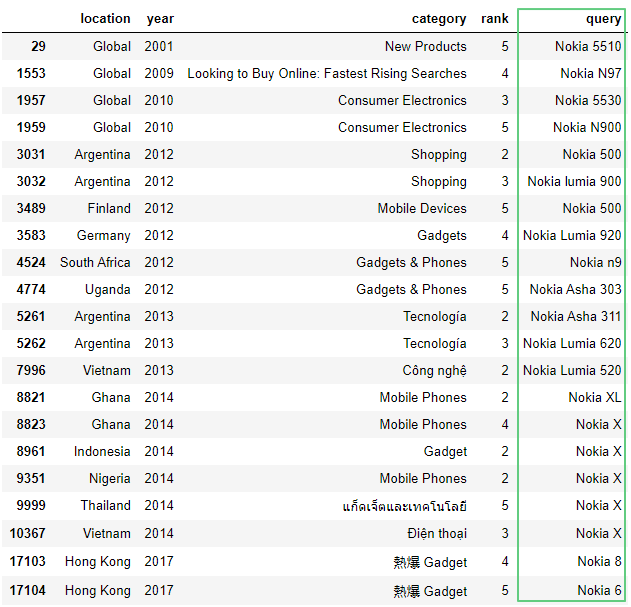Click the 'rank' column header
This screenshot has height=607, width=631.
point(495,19)
